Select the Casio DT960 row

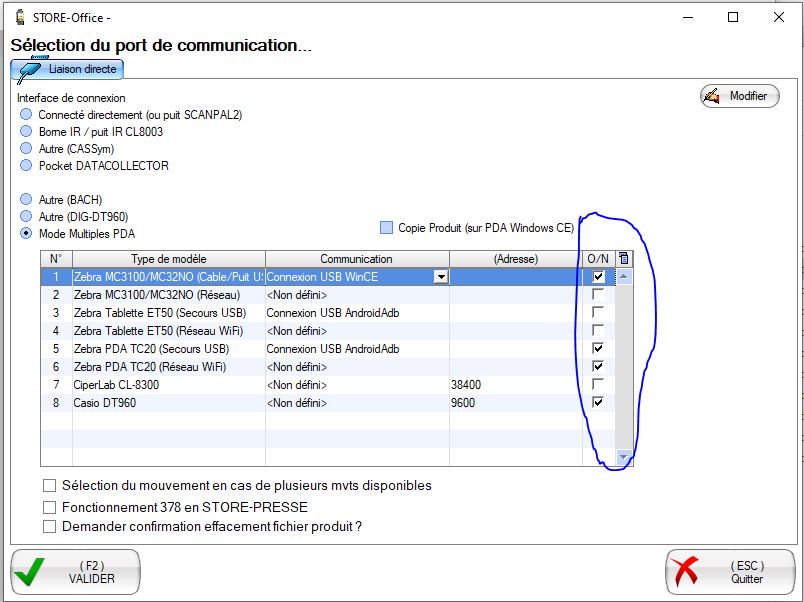pyautogui.click(x=160, y=403)
